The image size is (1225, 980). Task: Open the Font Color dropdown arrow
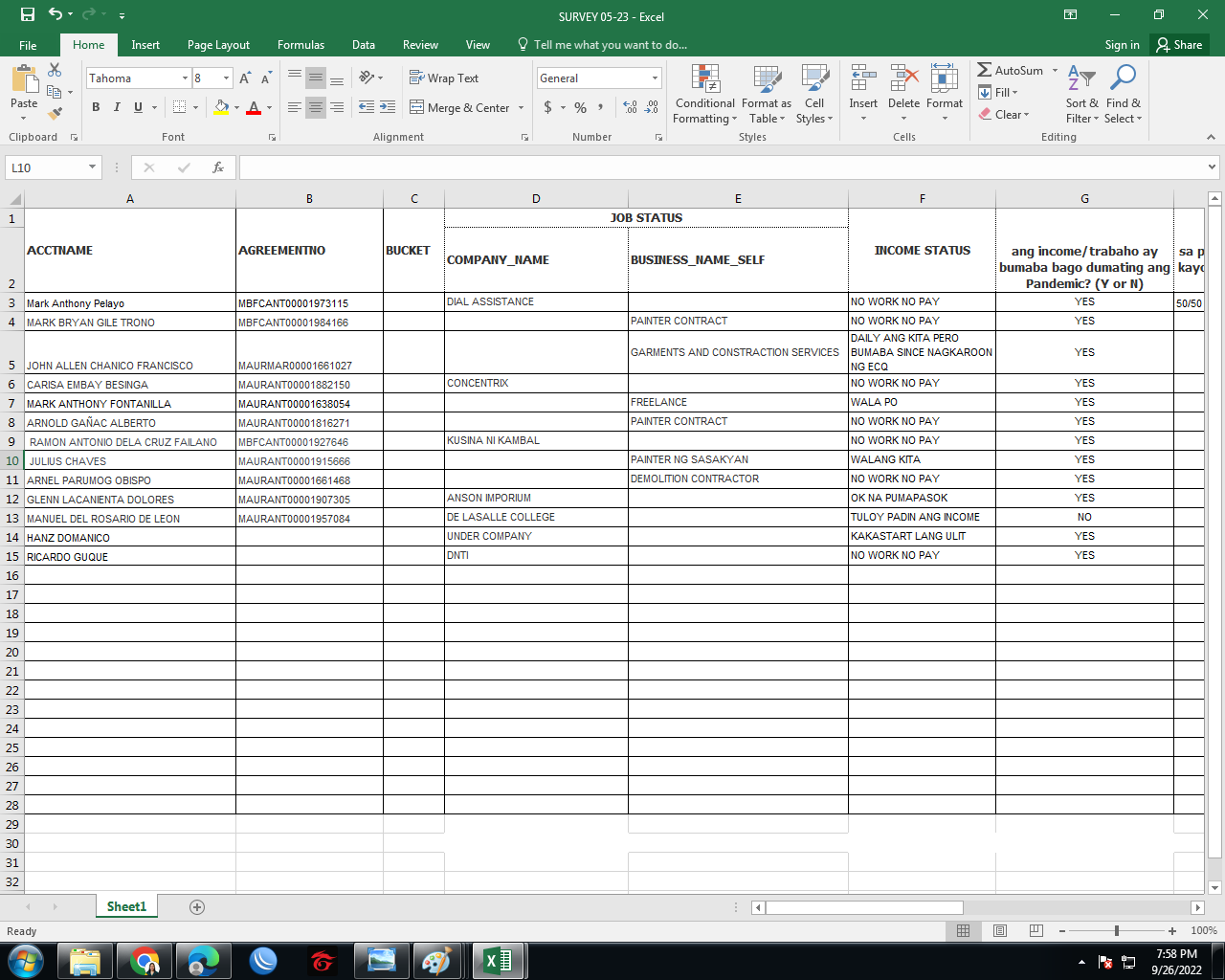tap(269, 108)
